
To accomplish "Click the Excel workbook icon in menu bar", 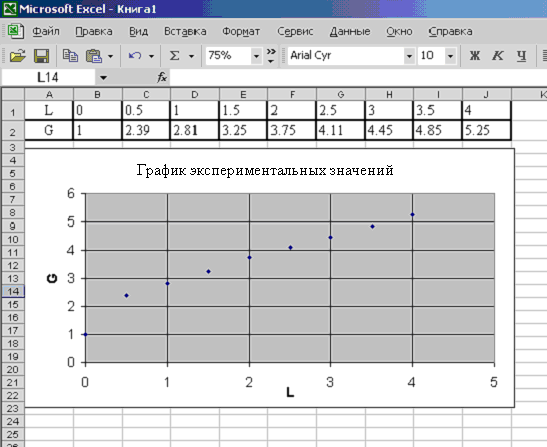I will point(15,31).
